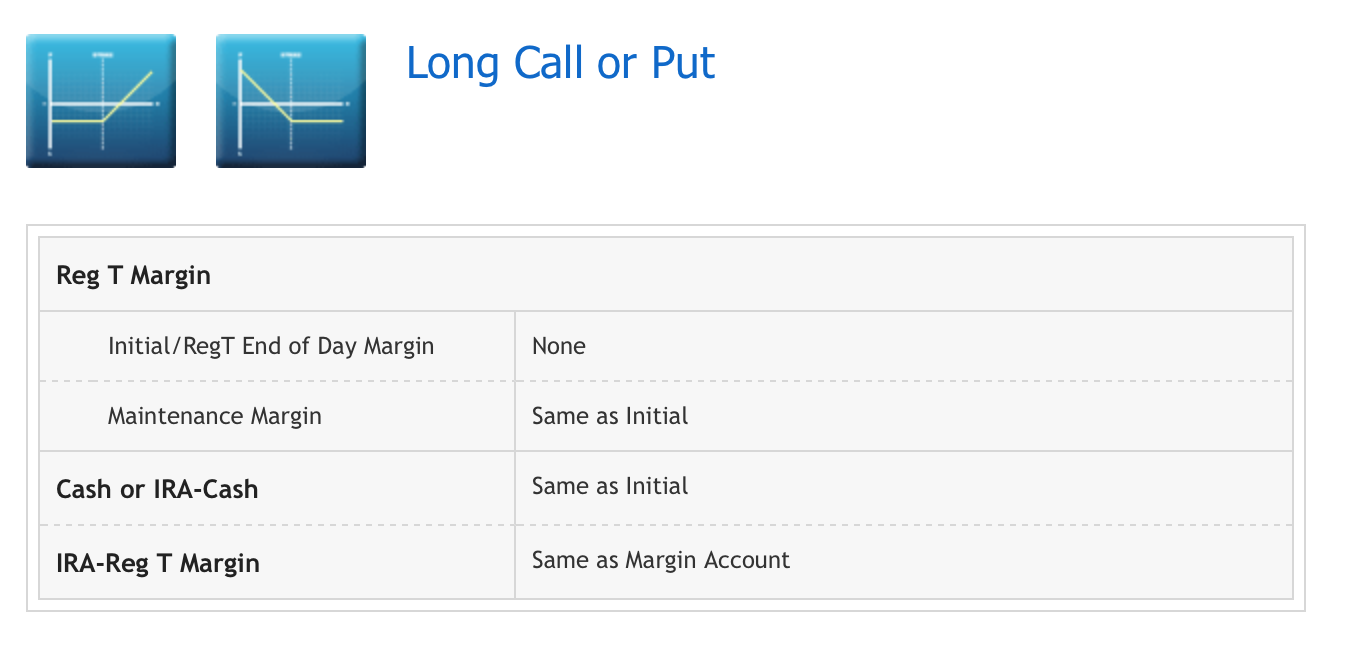This screenshot has height=652, width=1366.
Task: Select the Maintenance Margin row label
Action: click(x=215, y=416)
